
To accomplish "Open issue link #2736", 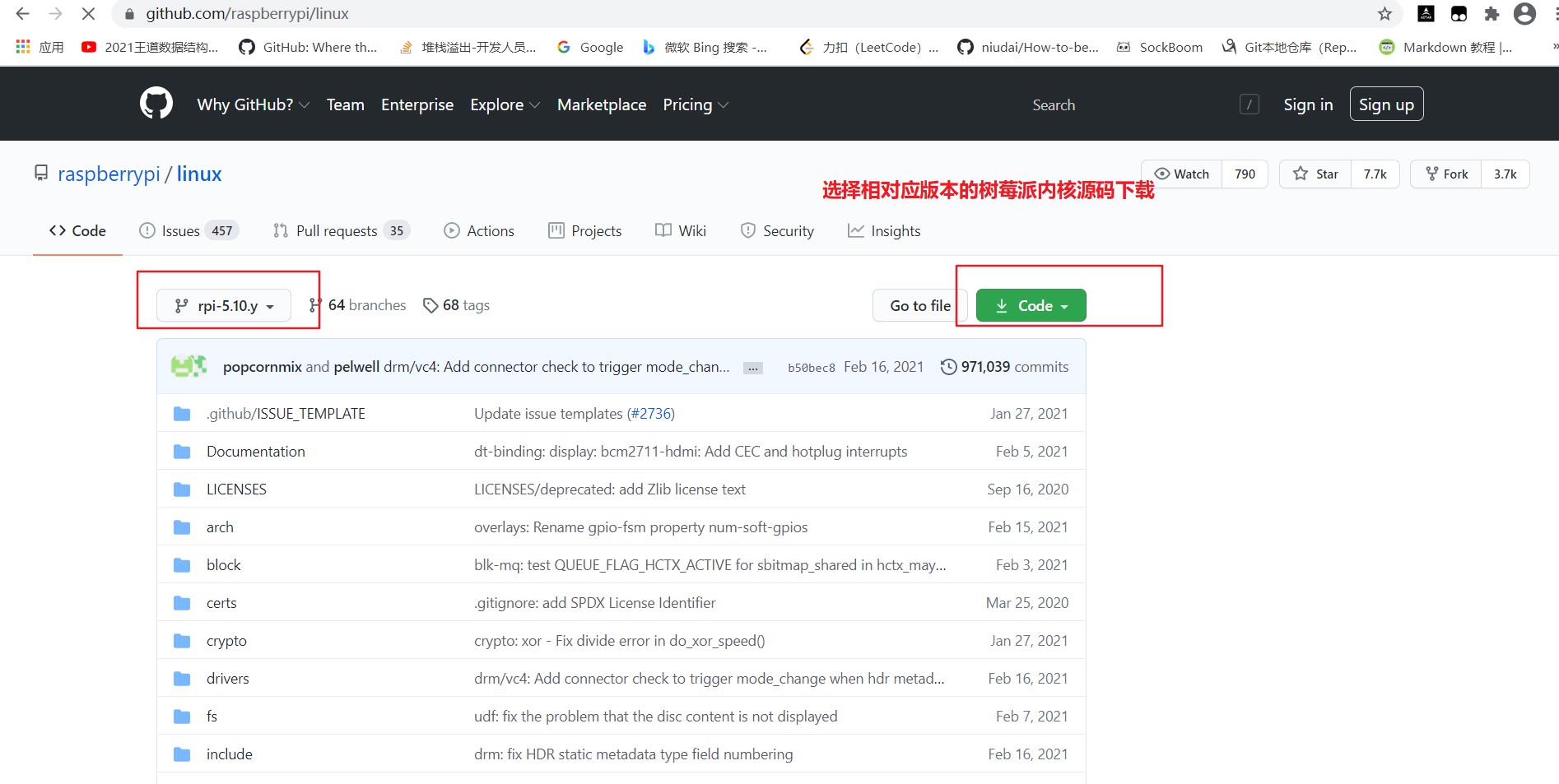I will [x=651, y=414].
